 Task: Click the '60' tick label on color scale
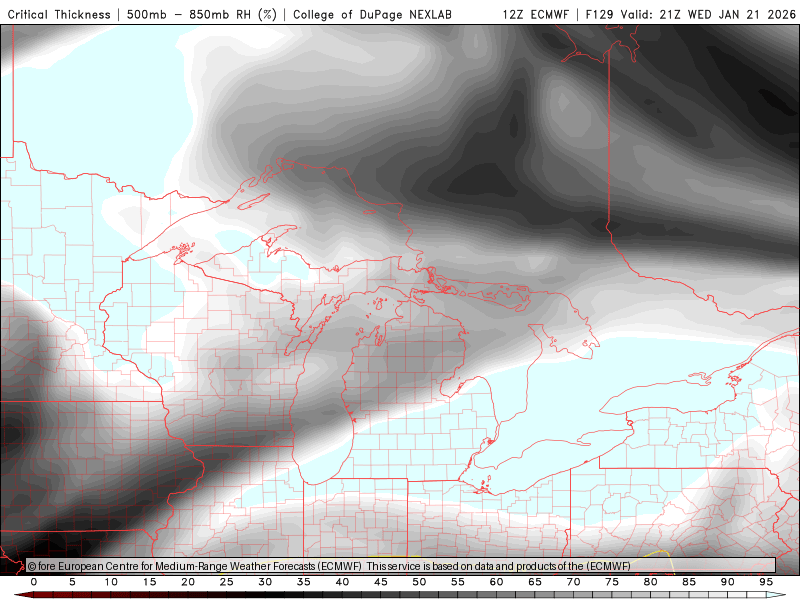496,582
